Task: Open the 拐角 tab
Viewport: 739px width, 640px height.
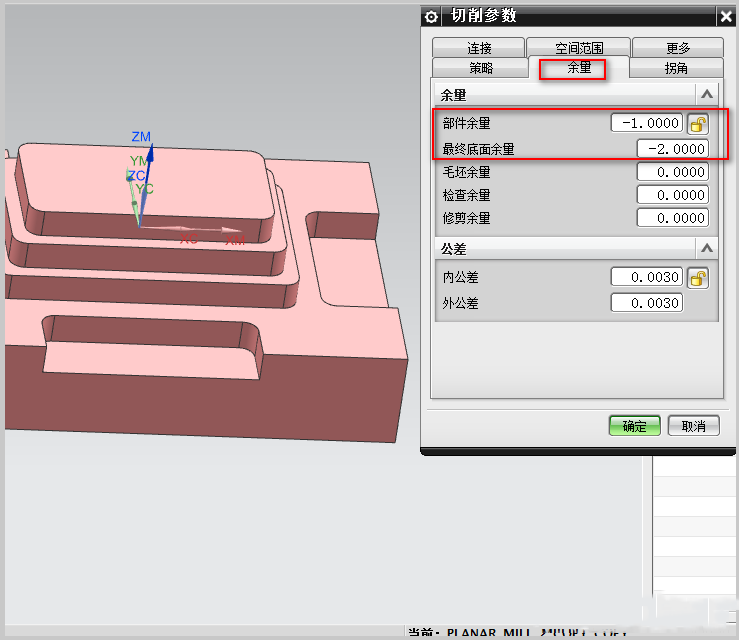Action: (676, 68)
